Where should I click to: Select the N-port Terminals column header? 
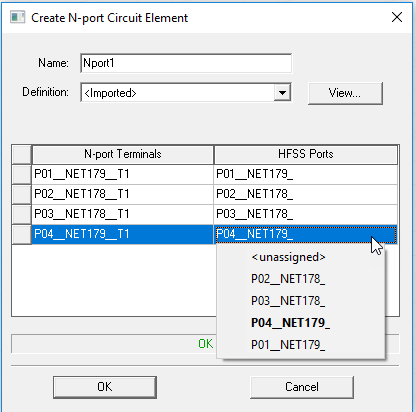[123, 154]
